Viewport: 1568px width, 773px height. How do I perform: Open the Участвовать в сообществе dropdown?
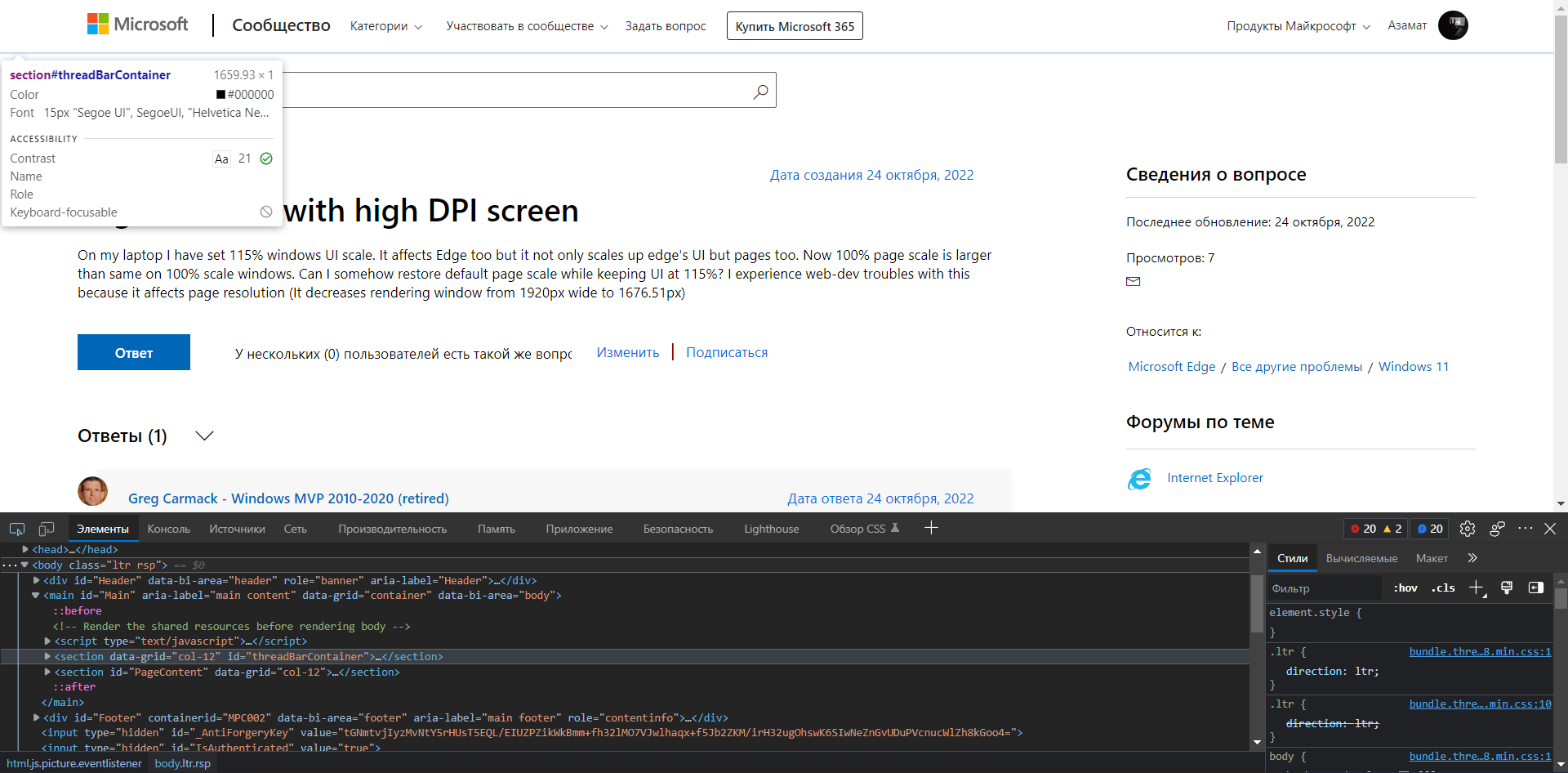tap(528, 26)
